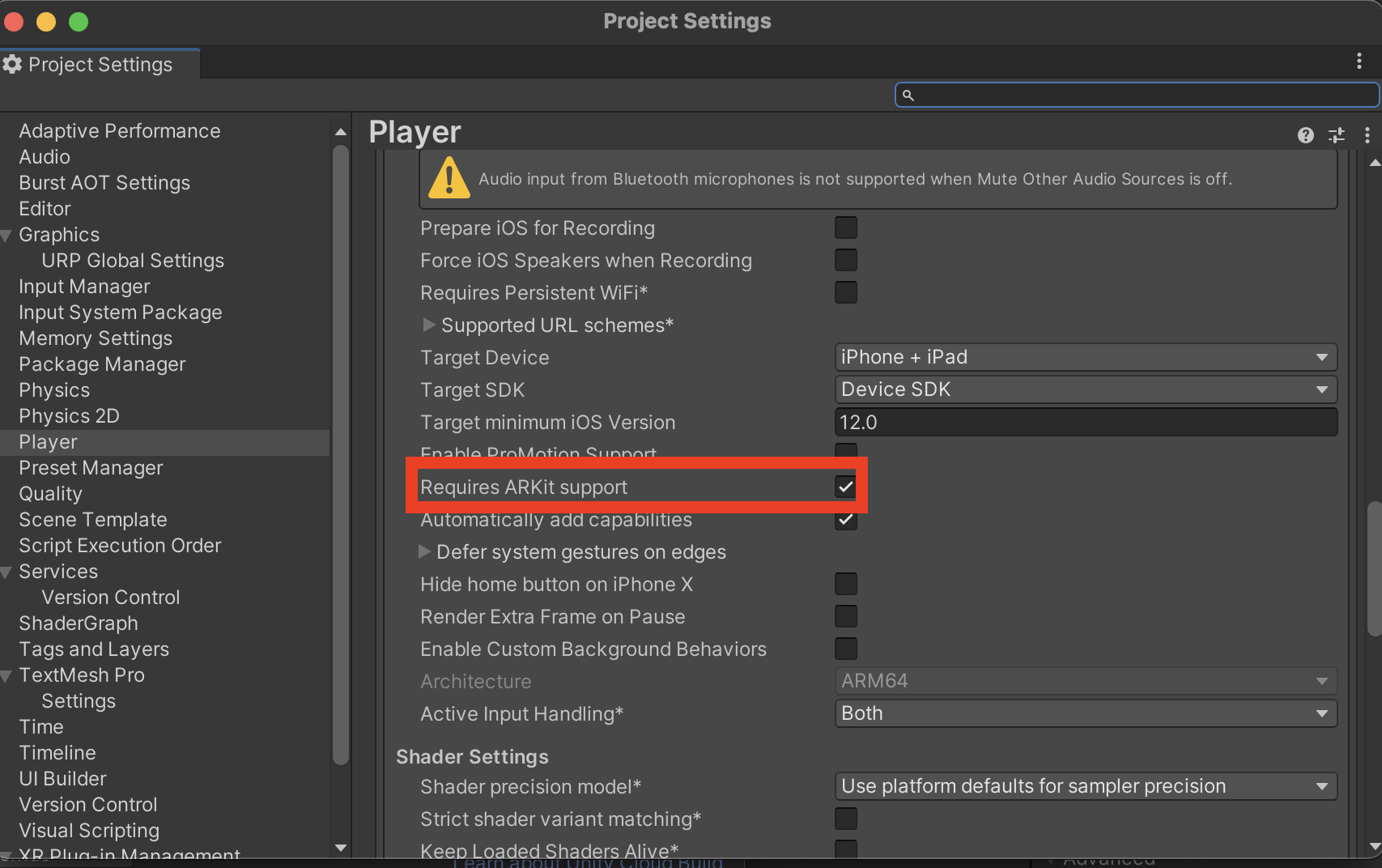The image size is (1382, 868).
Task: Click the sidebar scroll up arrow
Action: coord(341,132)
